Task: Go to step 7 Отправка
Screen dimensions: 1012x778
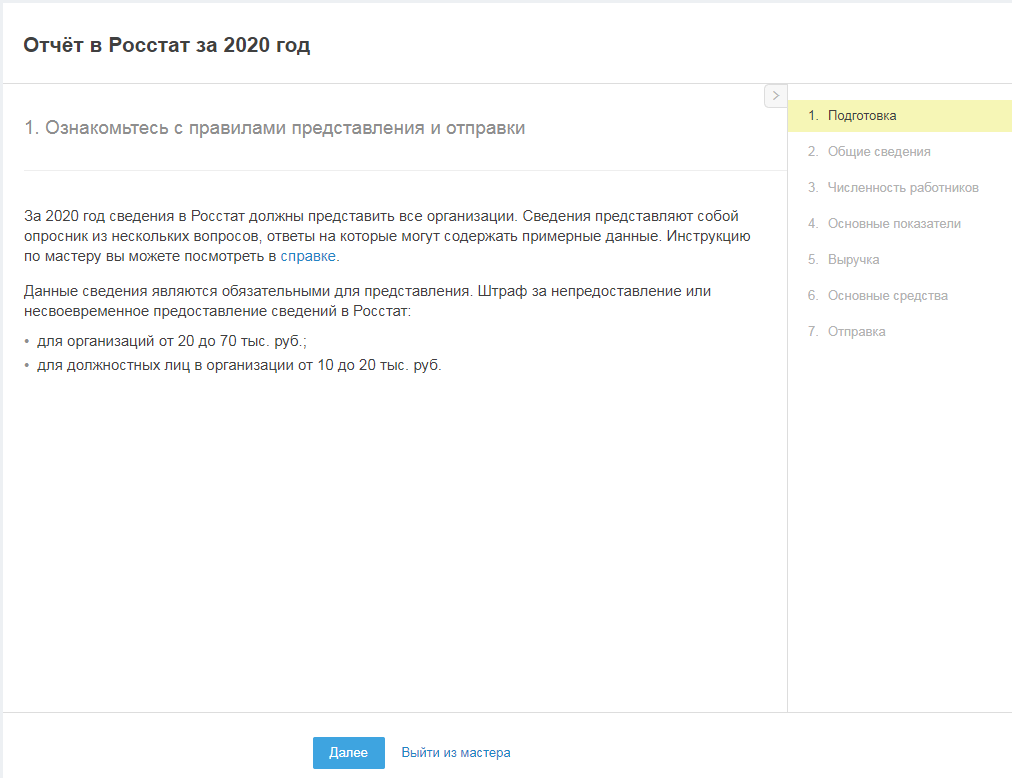Action: coord(856,332)
